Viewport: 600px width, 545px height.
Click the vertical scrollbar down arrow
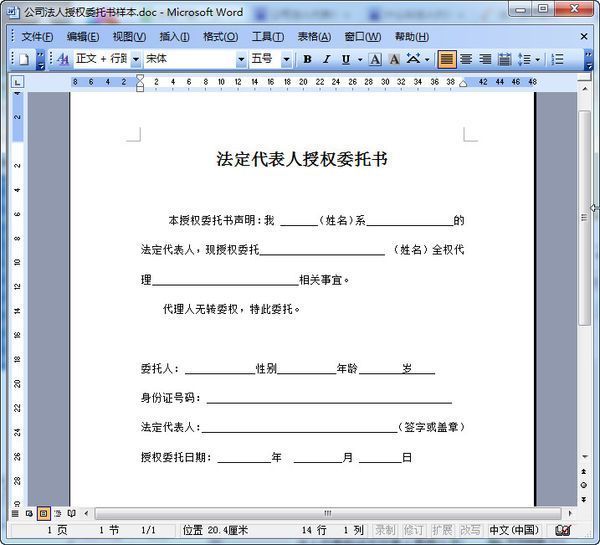point(585,456)
